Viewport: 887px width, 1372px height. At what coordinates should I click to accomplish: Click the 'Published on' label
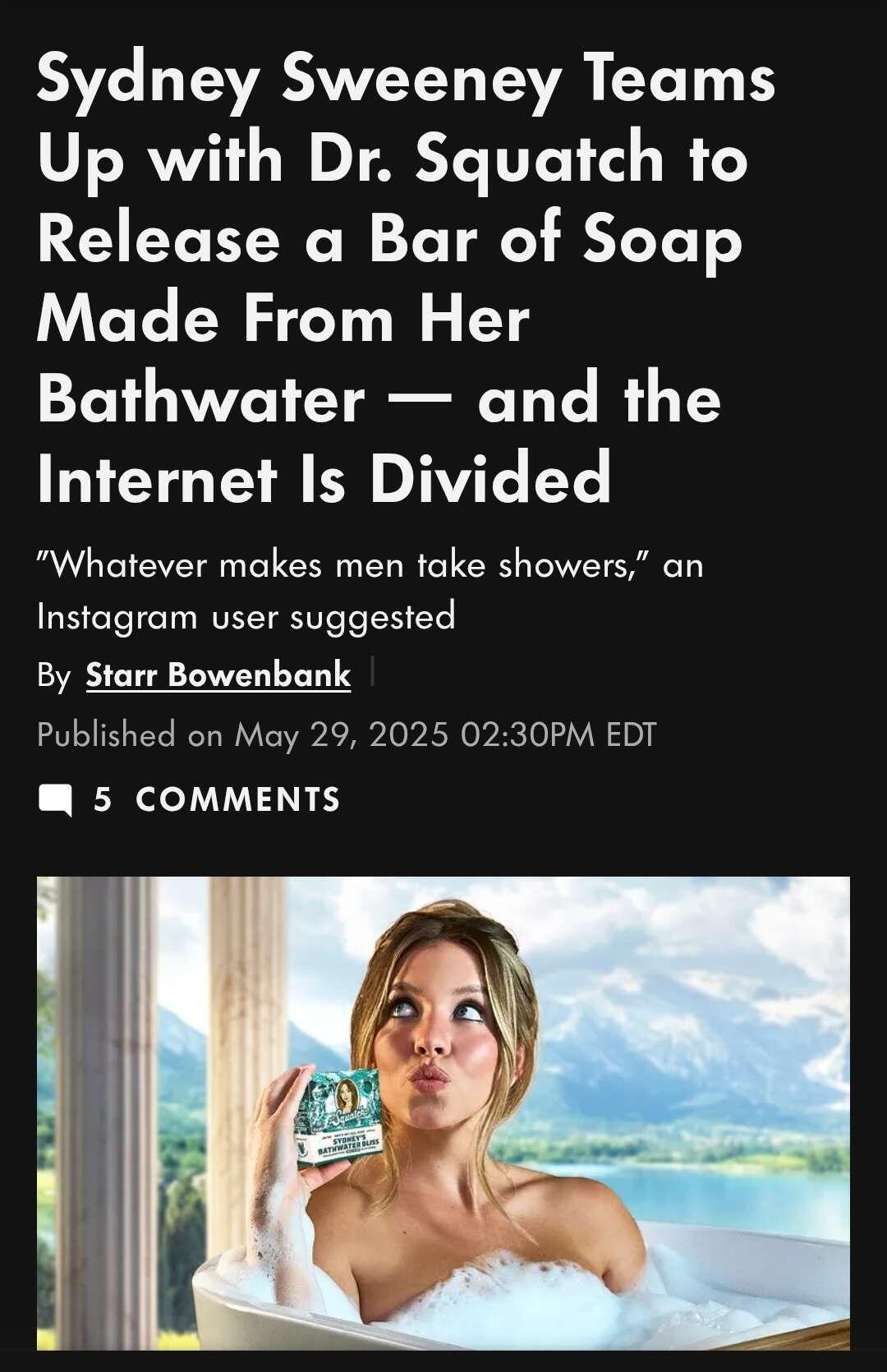(130, 734)
